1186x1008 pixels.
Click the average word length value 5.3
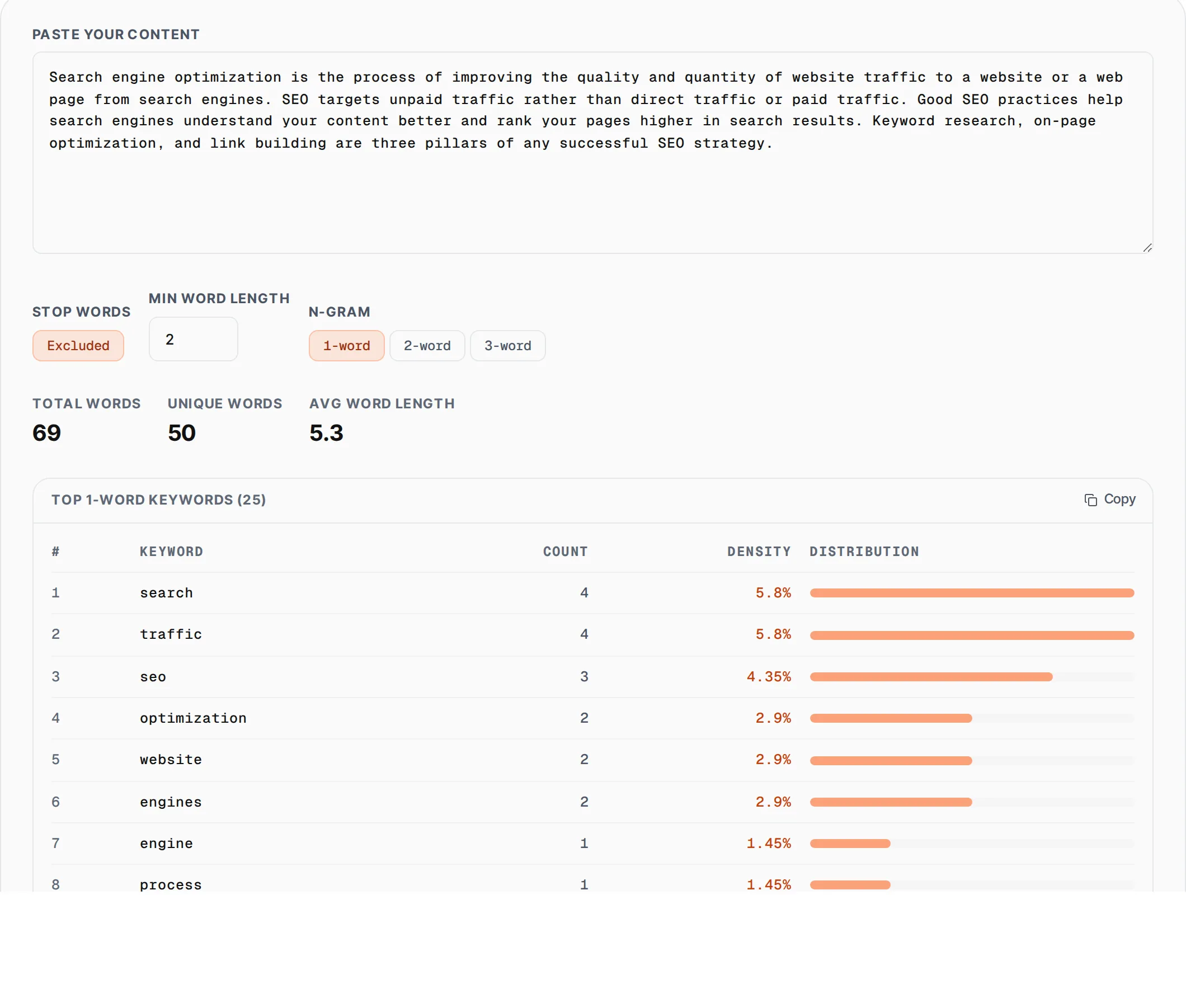coord(326,433)
